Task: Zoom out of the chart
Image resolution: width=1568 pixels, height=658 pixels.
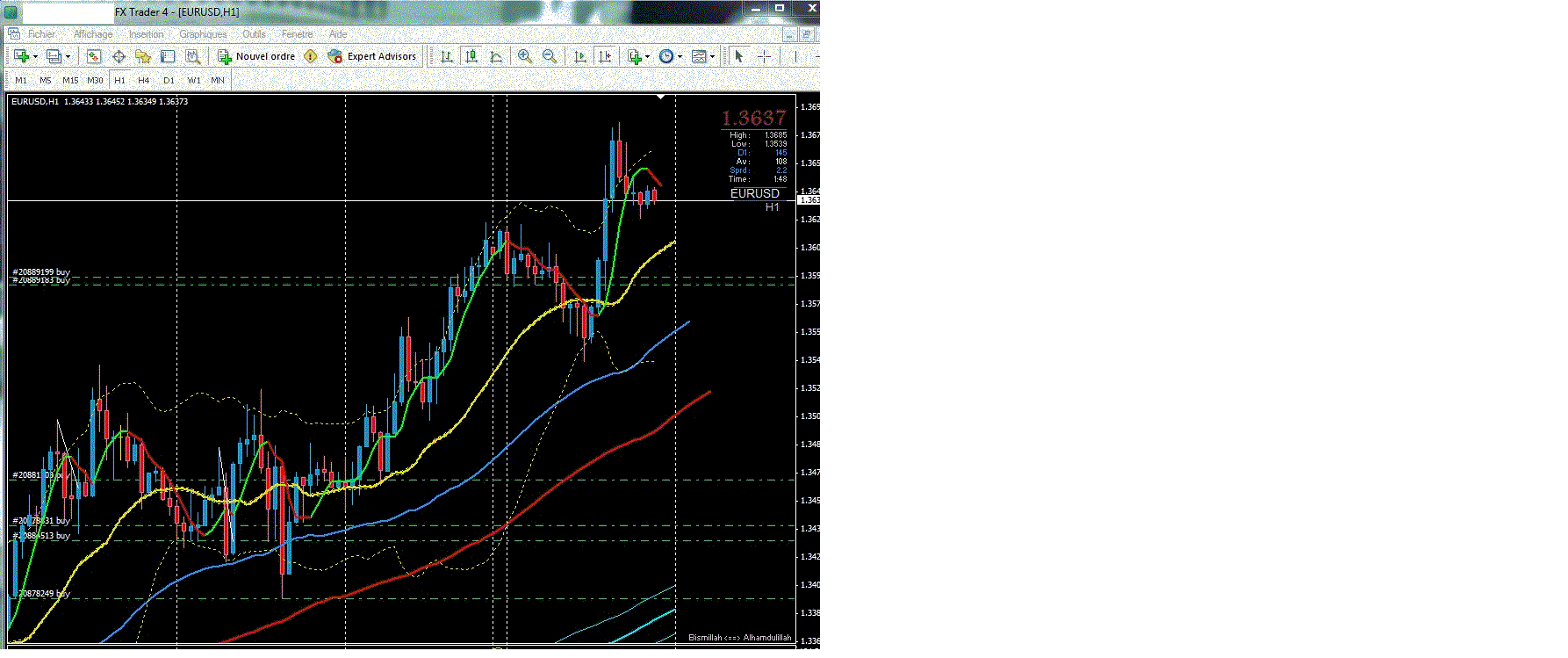Action: point(550,56)
